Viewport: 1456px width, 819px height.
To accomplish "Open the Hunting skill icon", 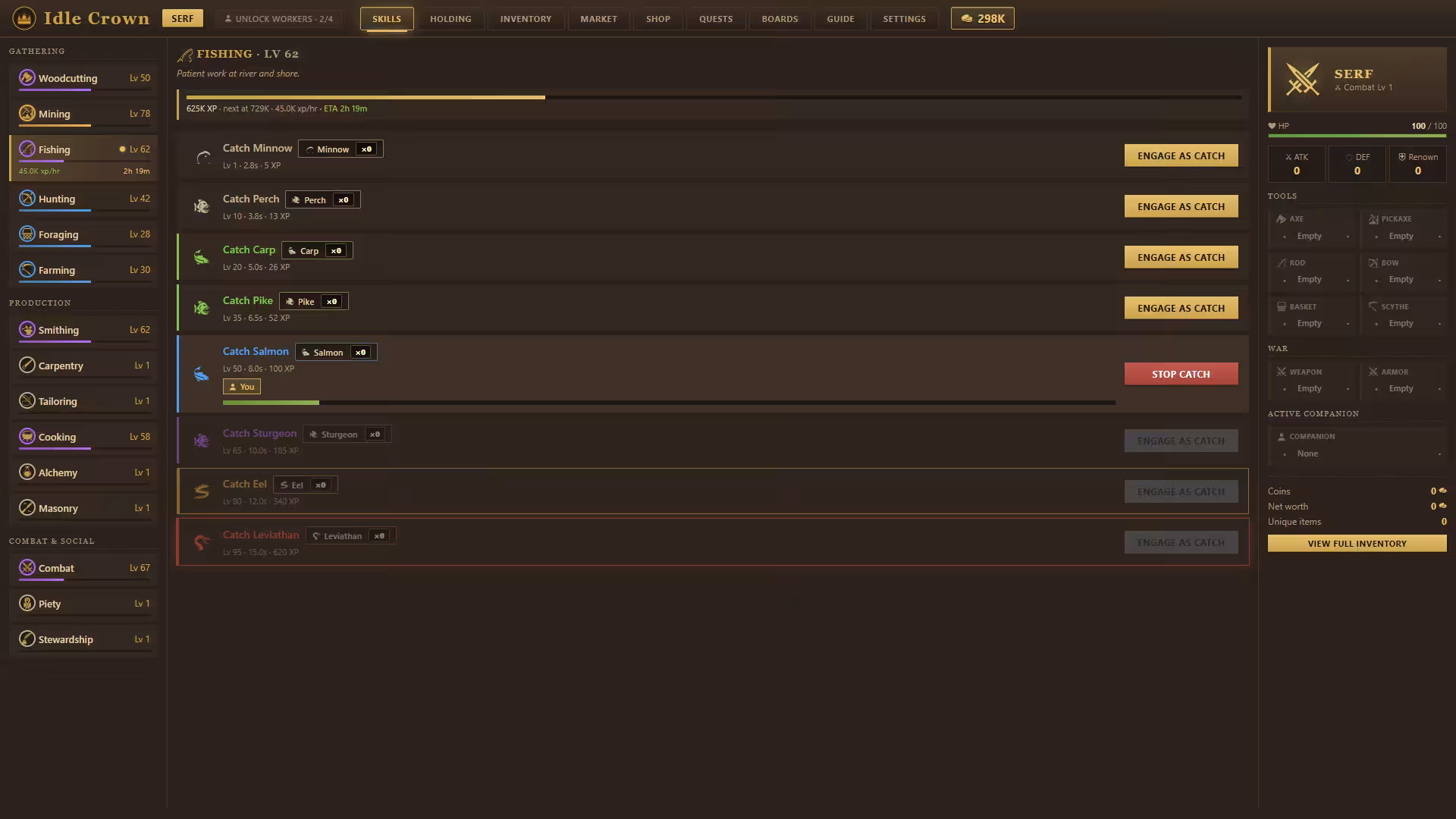I will [x=27, y=198].
